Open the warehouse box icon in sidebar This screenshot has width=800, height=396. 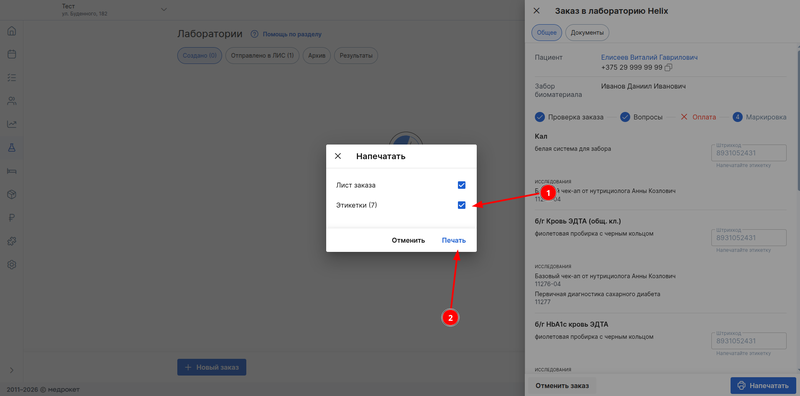click(12, 194)
